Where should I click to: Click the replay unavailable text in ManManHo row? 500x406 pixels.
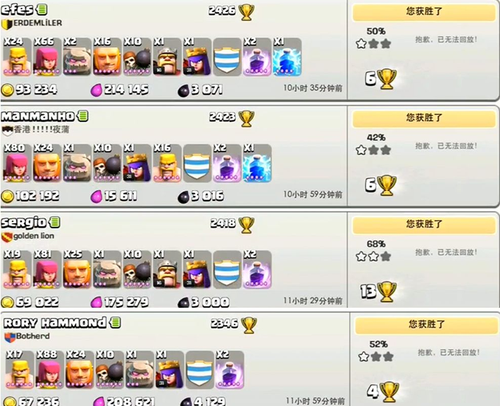446,146
